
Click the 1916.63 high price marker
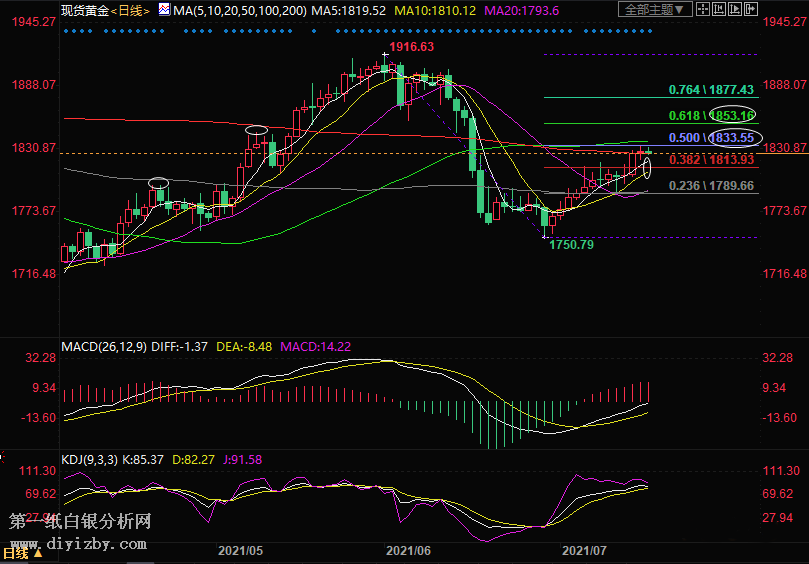(412, 47)
